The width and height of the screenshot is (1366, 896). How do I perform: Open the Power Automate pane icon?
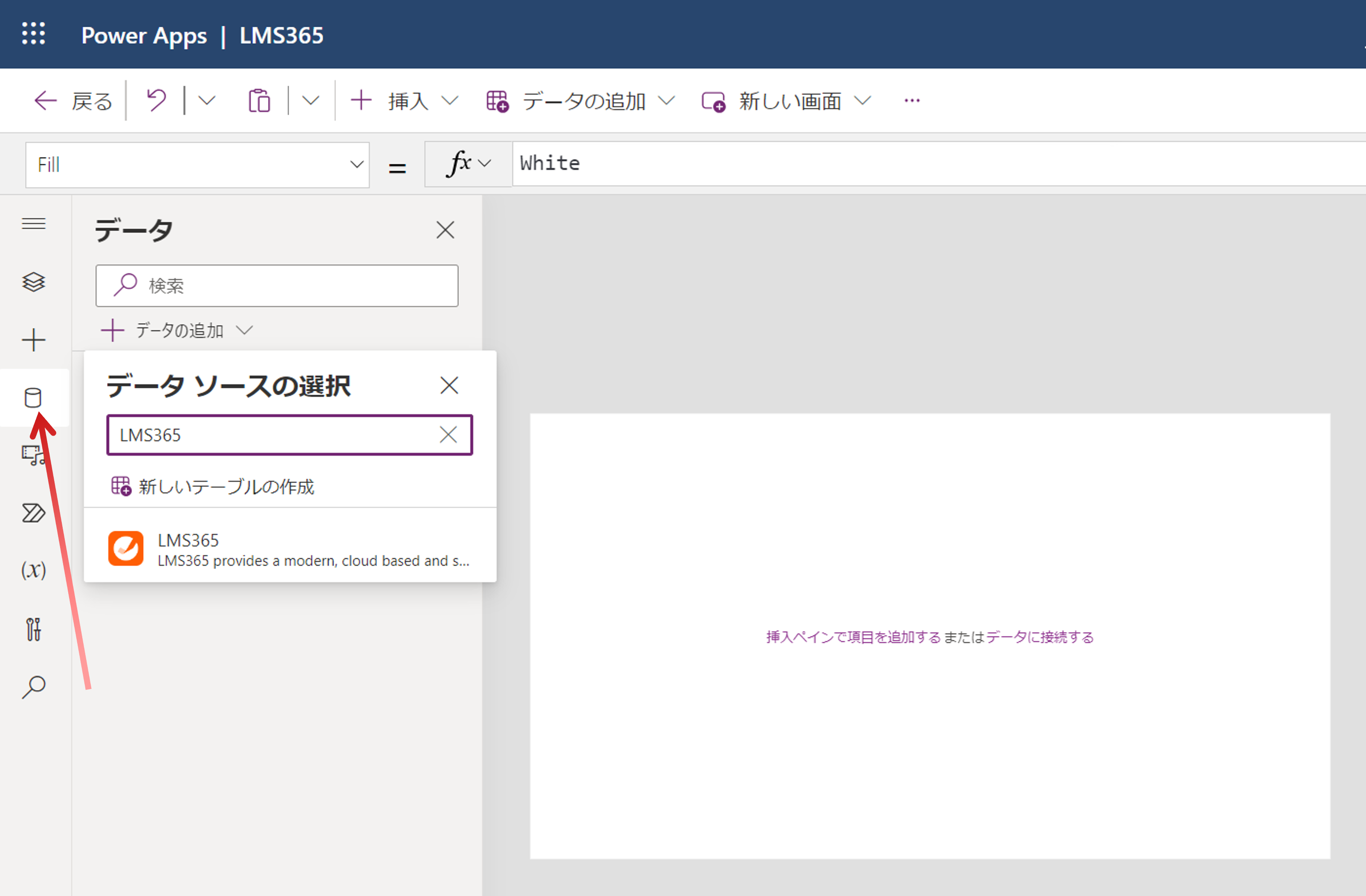point(34,512)
